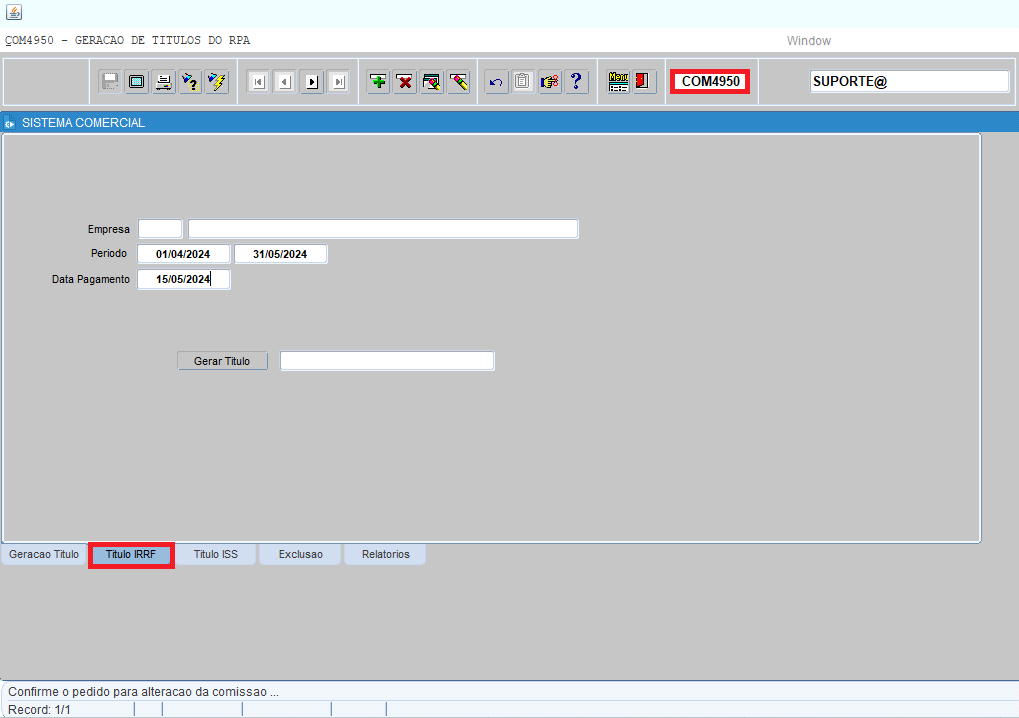The height and width of the screenshot is (718, 1019).
Task: Go to the last record
Action: [x=339, y=82]
